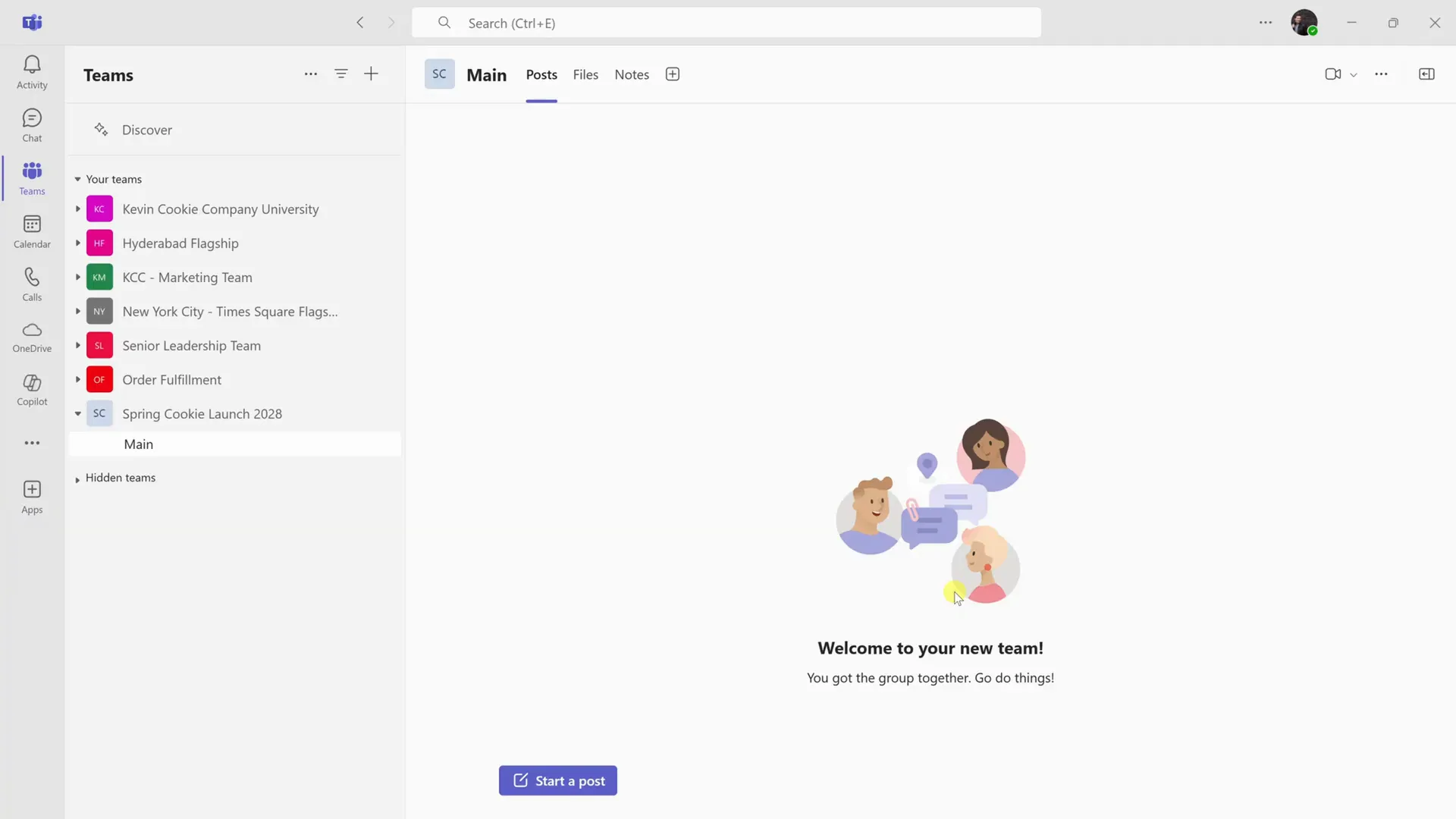The height and width of the screenshot is (819, 1456).
Task: Click the KCC Marketing Team avatar
Action: (x=99, y=278)
